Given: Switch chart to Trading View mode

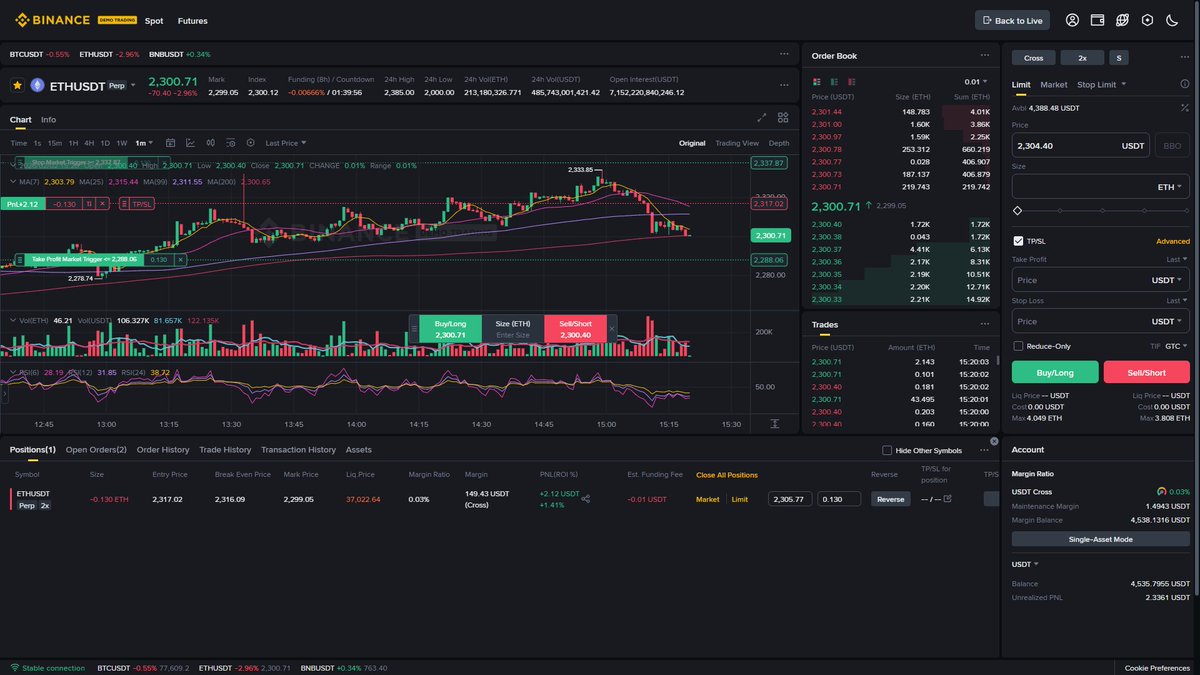Looking at the screenshot, I should pos(737,143).
